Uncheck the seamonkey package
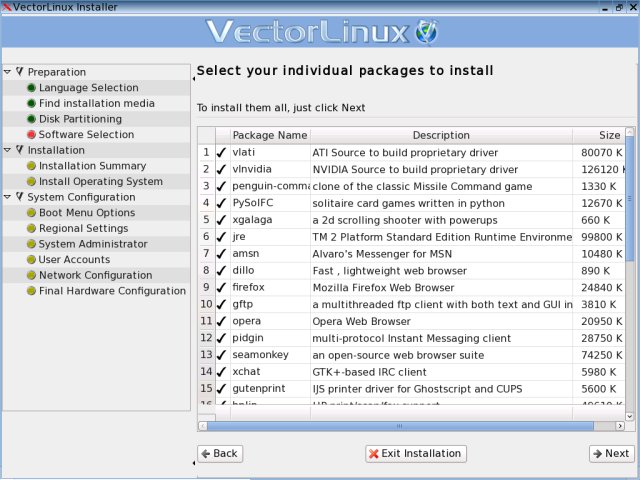 click(221, 355)
